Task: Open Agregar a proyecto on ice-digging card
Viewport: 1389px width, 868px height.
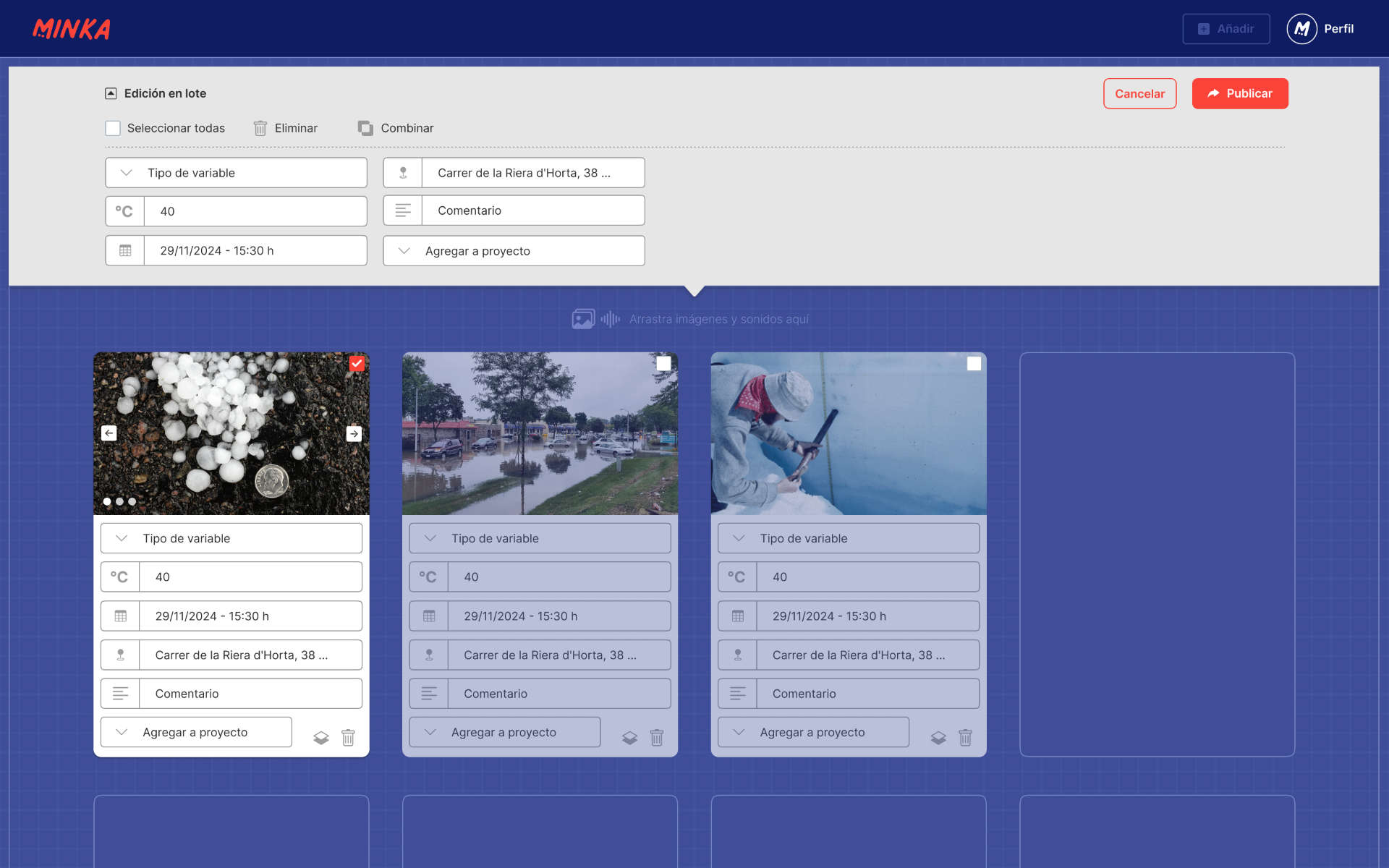Action: pyautogui.click(x=813, y=732)
